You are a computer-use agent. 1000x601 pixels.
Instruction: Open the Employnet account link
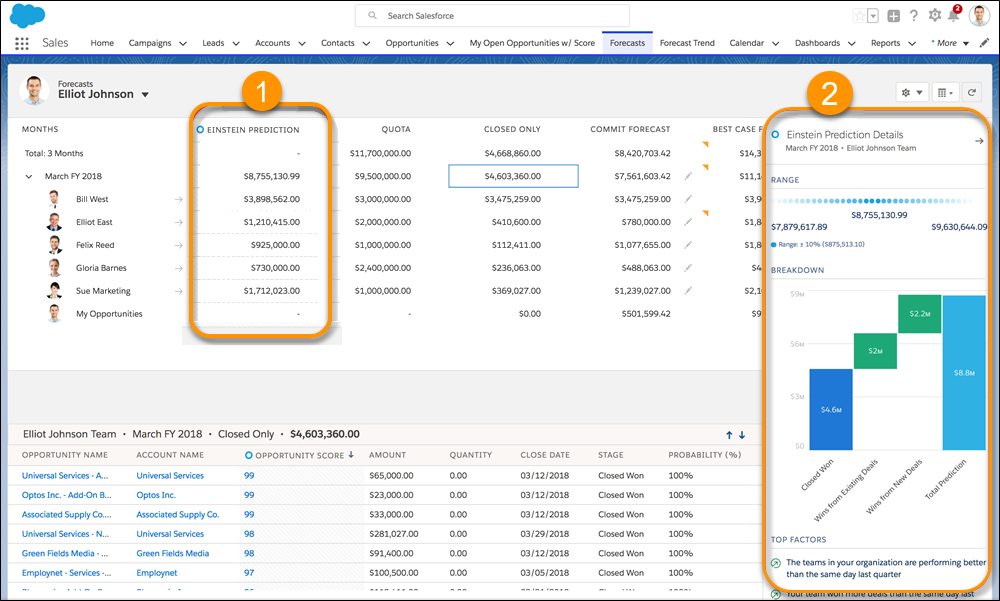pos(156,574)
